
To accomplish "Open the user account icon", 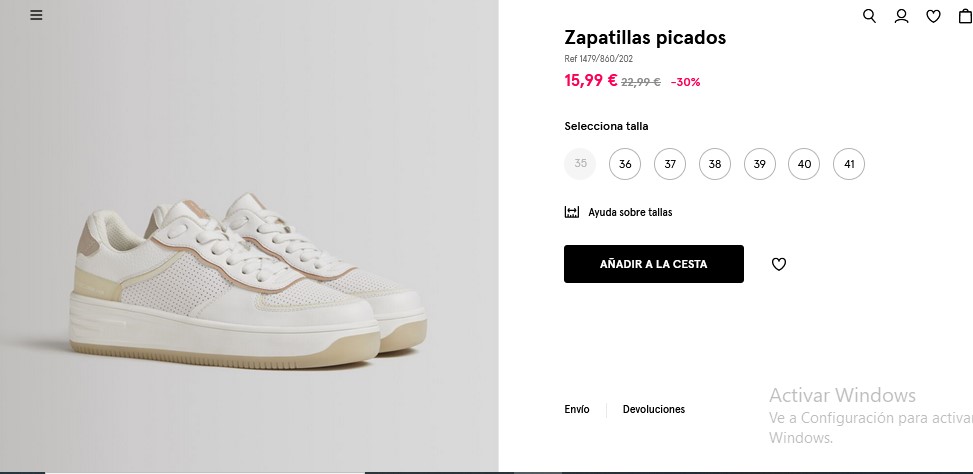I will coord(901,16).
